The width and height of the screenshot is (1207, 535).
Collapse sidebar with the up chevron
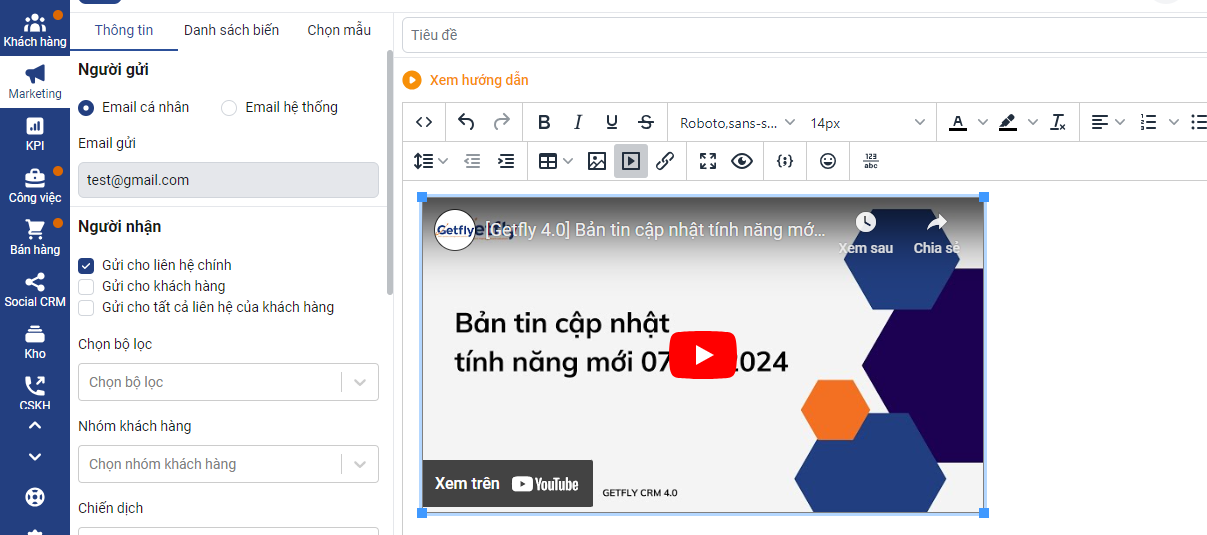pos(35,425)
